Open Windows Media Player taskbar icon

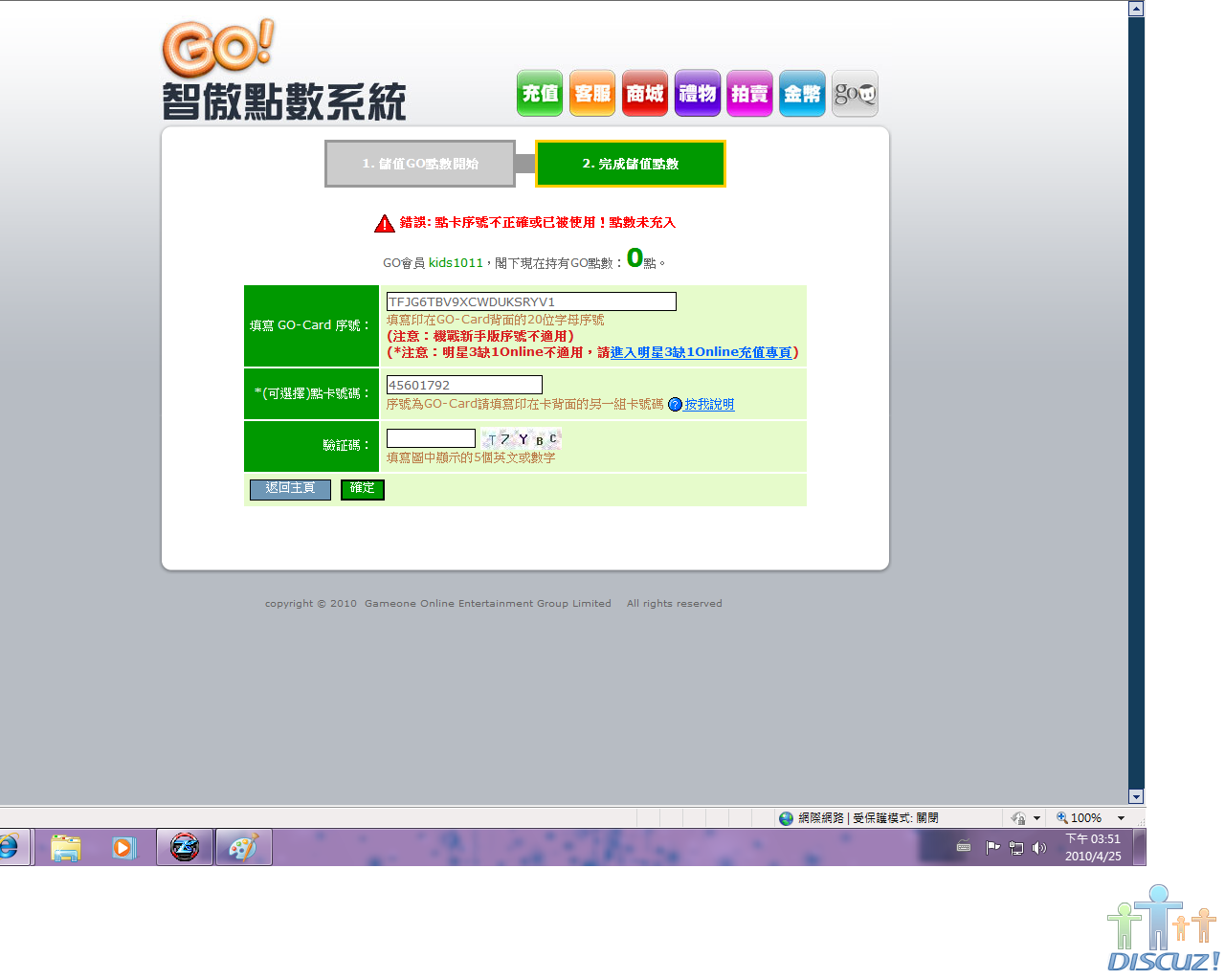click(x=124, y=848)
